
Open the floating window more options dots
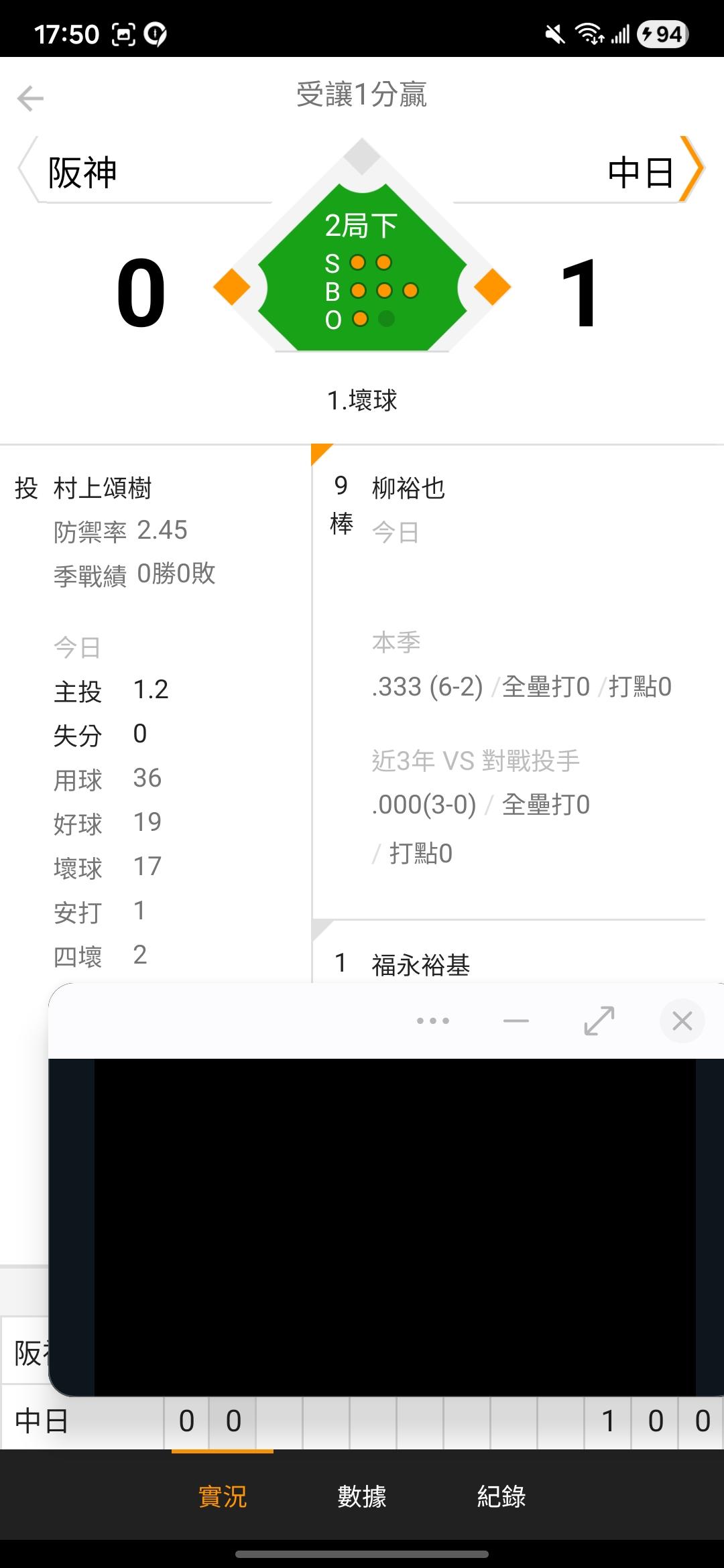pos(433,1021)
